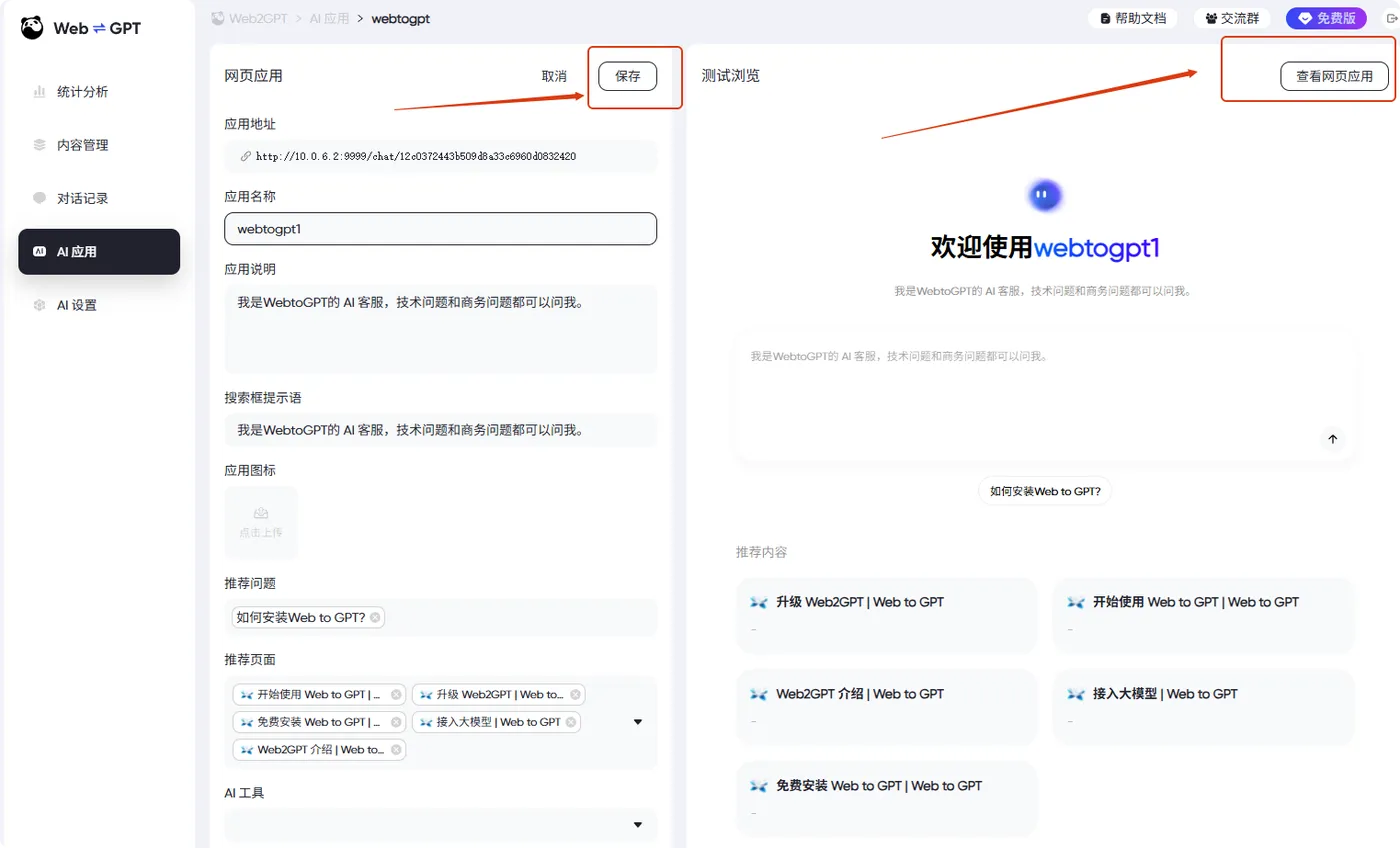Open the 开始使用 Web to GPT recommended card

pos(1204,616)
